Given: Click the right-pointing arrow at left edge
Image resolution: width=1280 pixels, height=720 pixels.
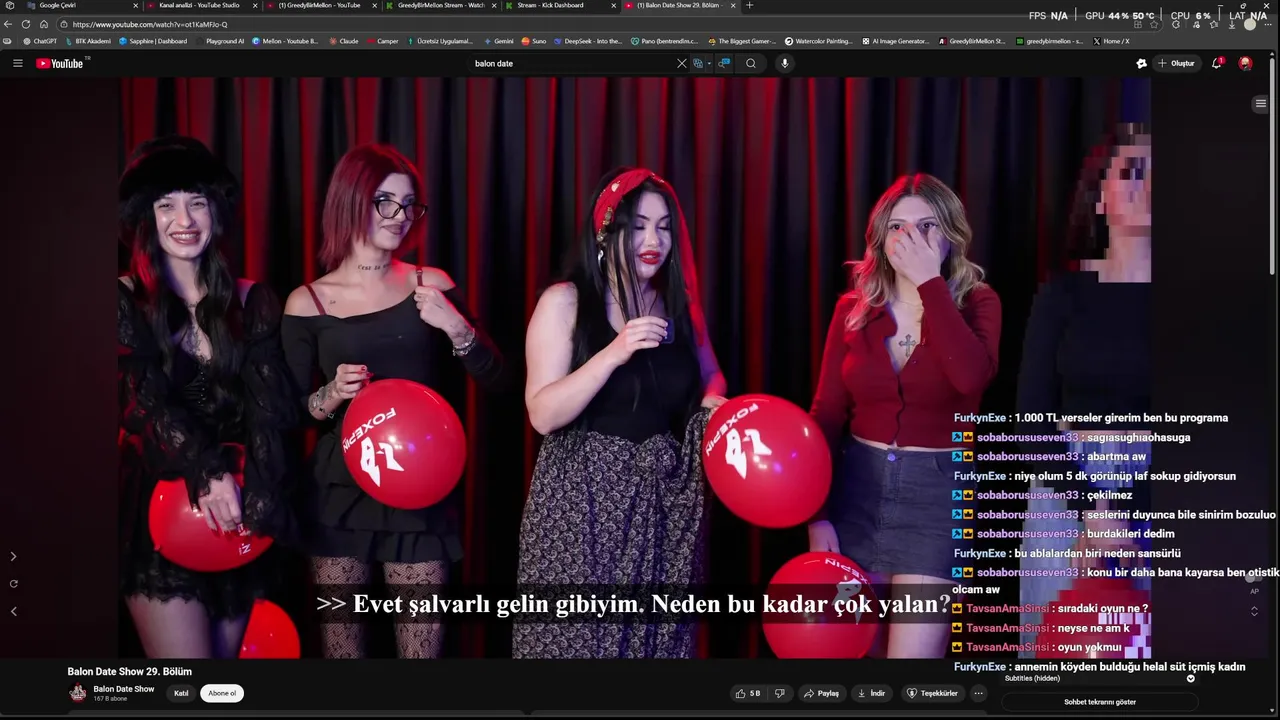Looking at the screenshot, I should pos(13,556).
